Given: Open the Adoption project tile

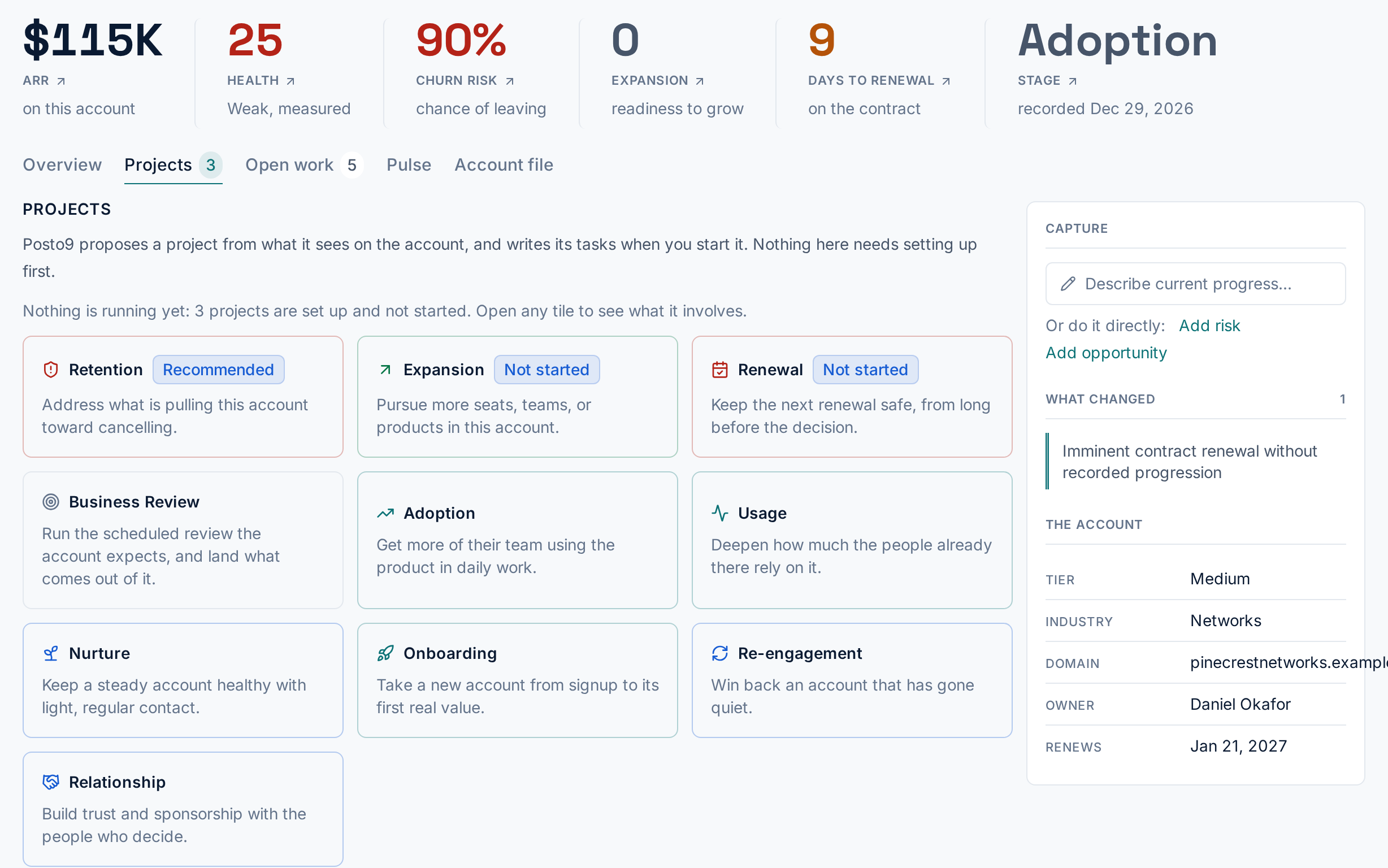Looking at the screenshot, I should click(518, 540).
